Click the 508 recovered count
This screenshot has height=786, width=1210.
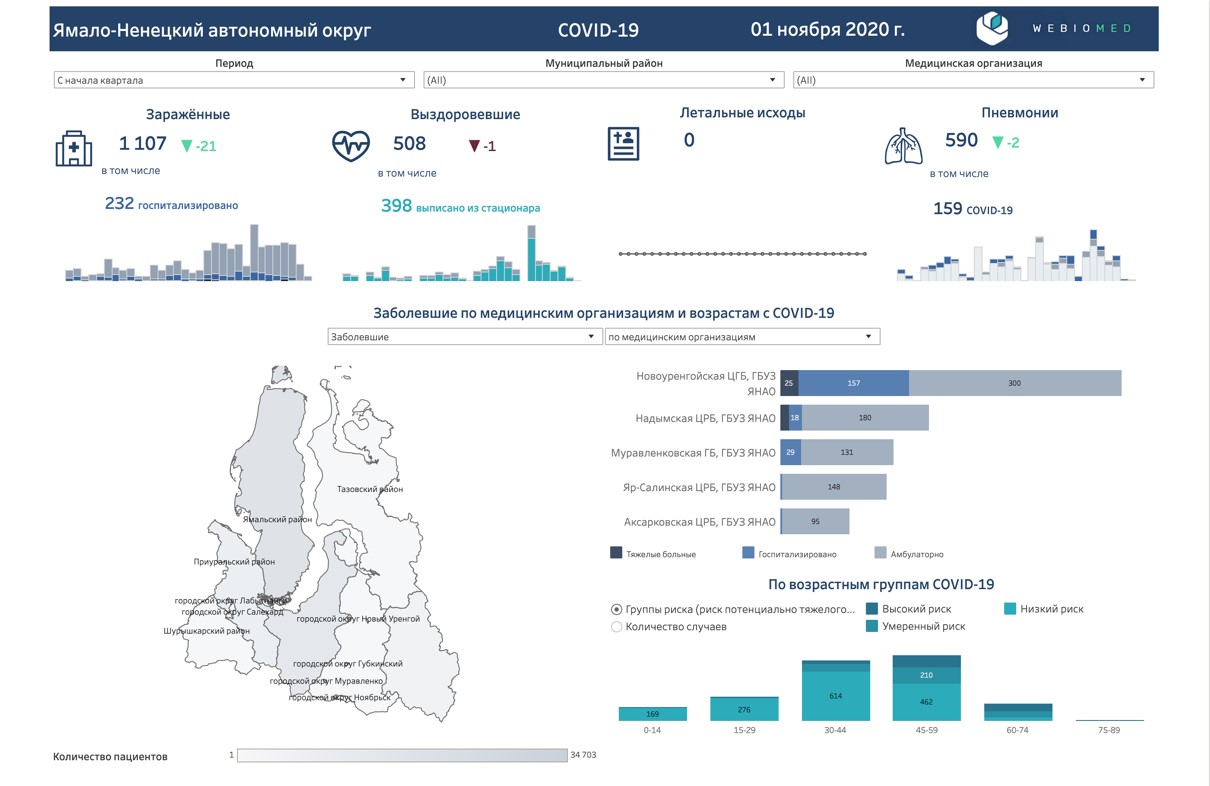(410, 144)
